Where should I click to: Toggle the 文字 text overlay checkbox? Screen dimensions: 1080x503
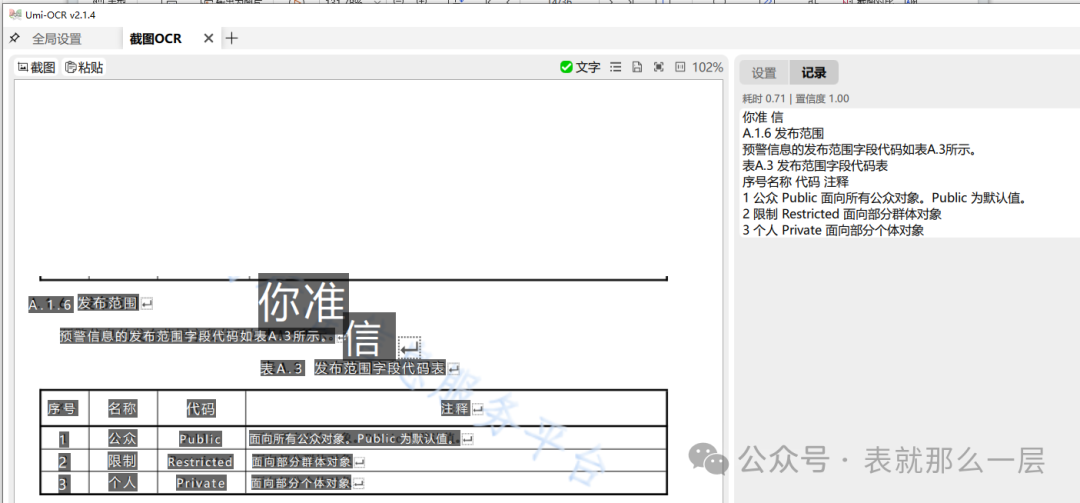[580, 67]
